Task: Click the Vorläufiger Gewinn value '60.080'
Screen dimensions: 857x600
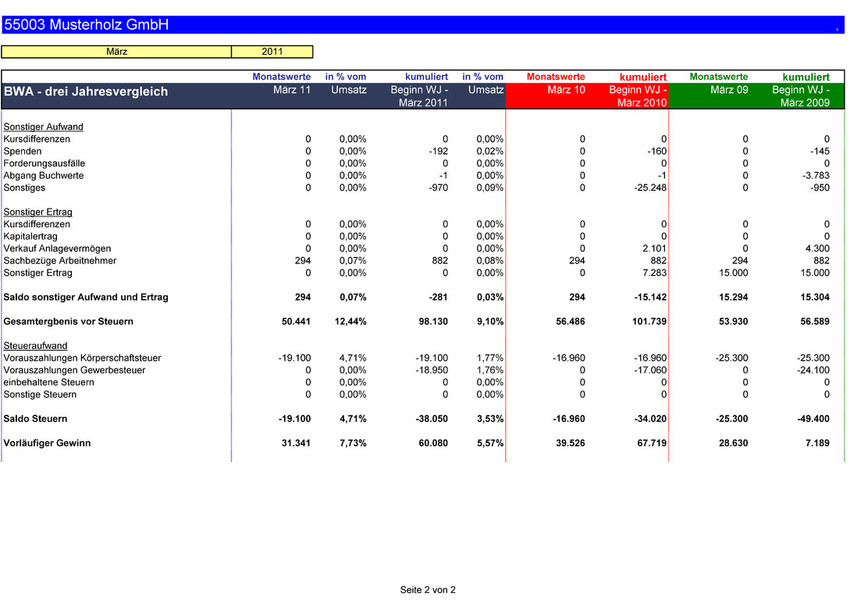Action: point(433,443)
